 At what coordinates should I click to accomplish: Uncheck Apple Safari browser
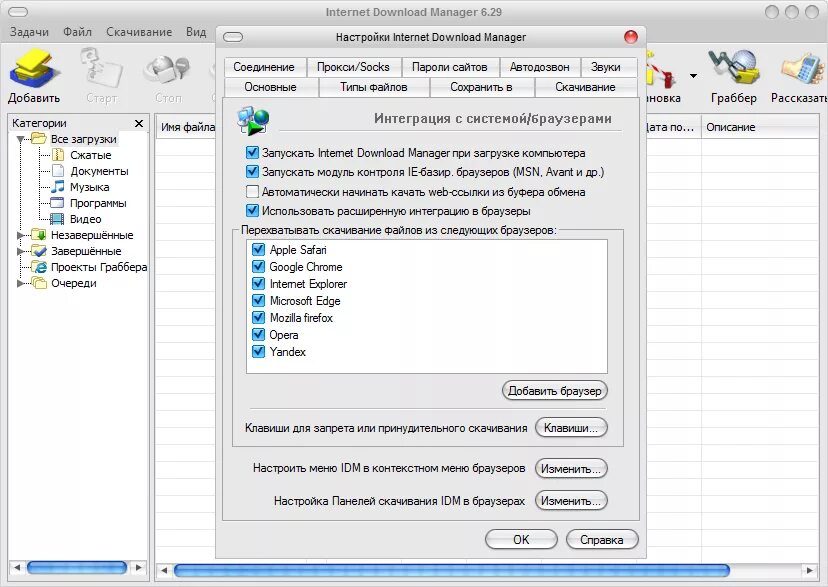click(x=258, y=249)
